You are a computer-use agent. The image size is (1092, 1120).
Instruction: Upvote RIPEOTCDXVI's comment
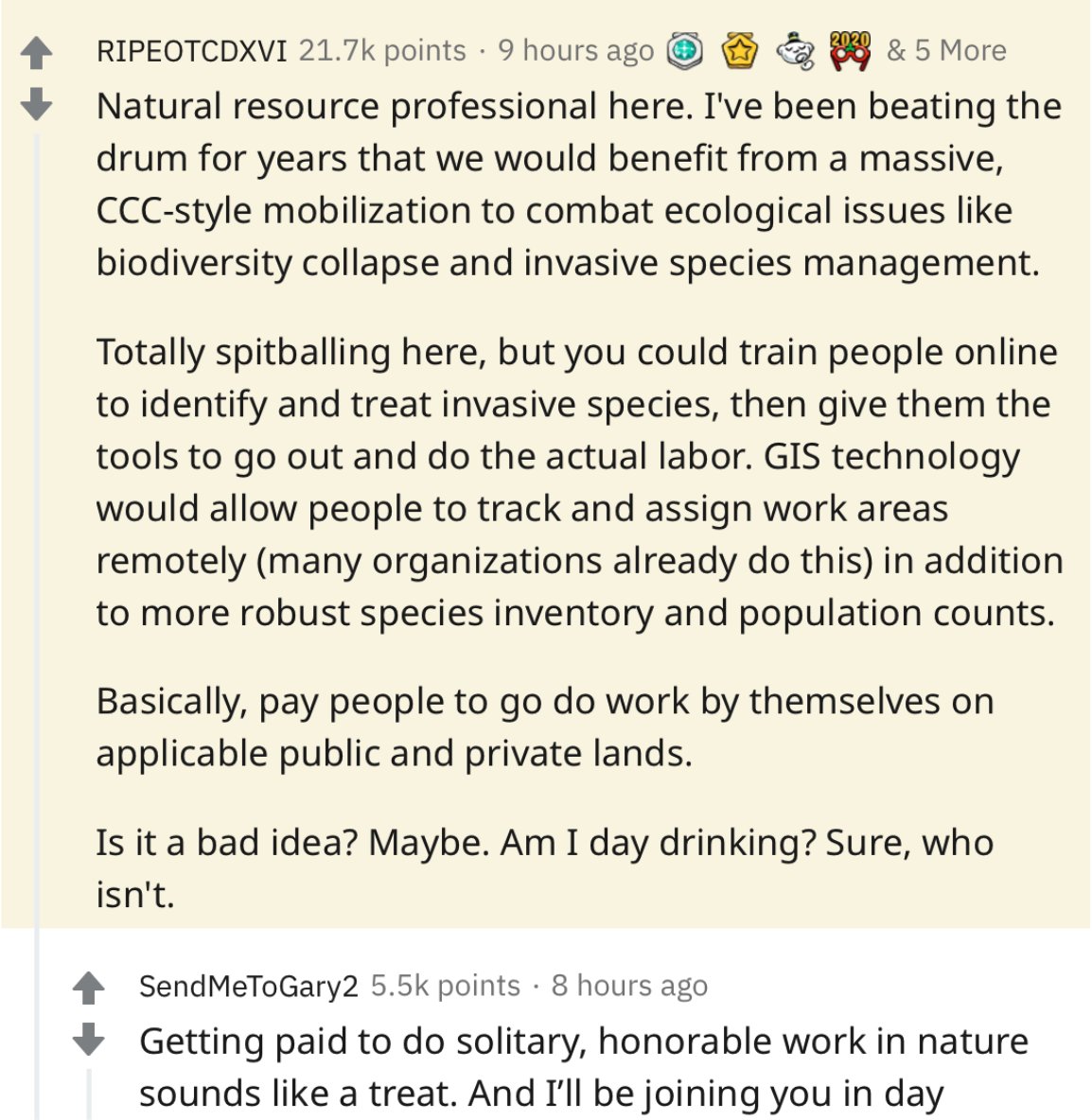click(x=36, y=53)
